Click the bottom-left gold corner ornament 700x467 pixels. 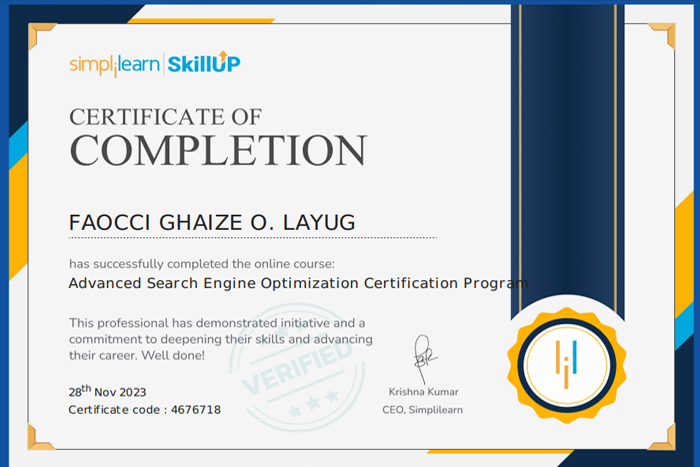pos(40,435)
